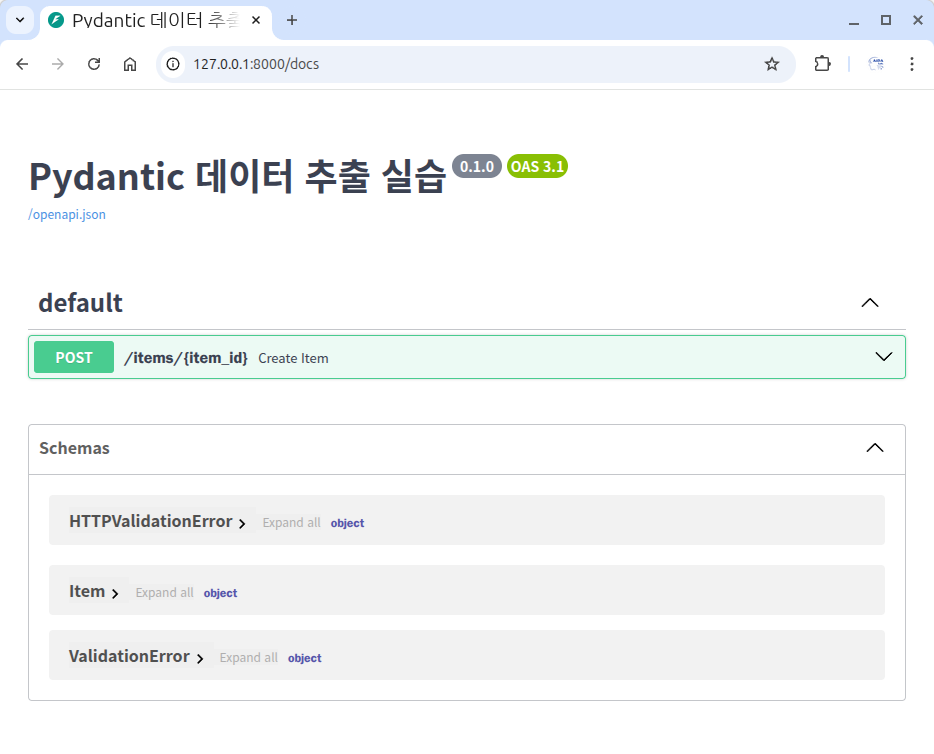
Task: Close the Pydantic docs tab
Action: [x=256, y=20]
